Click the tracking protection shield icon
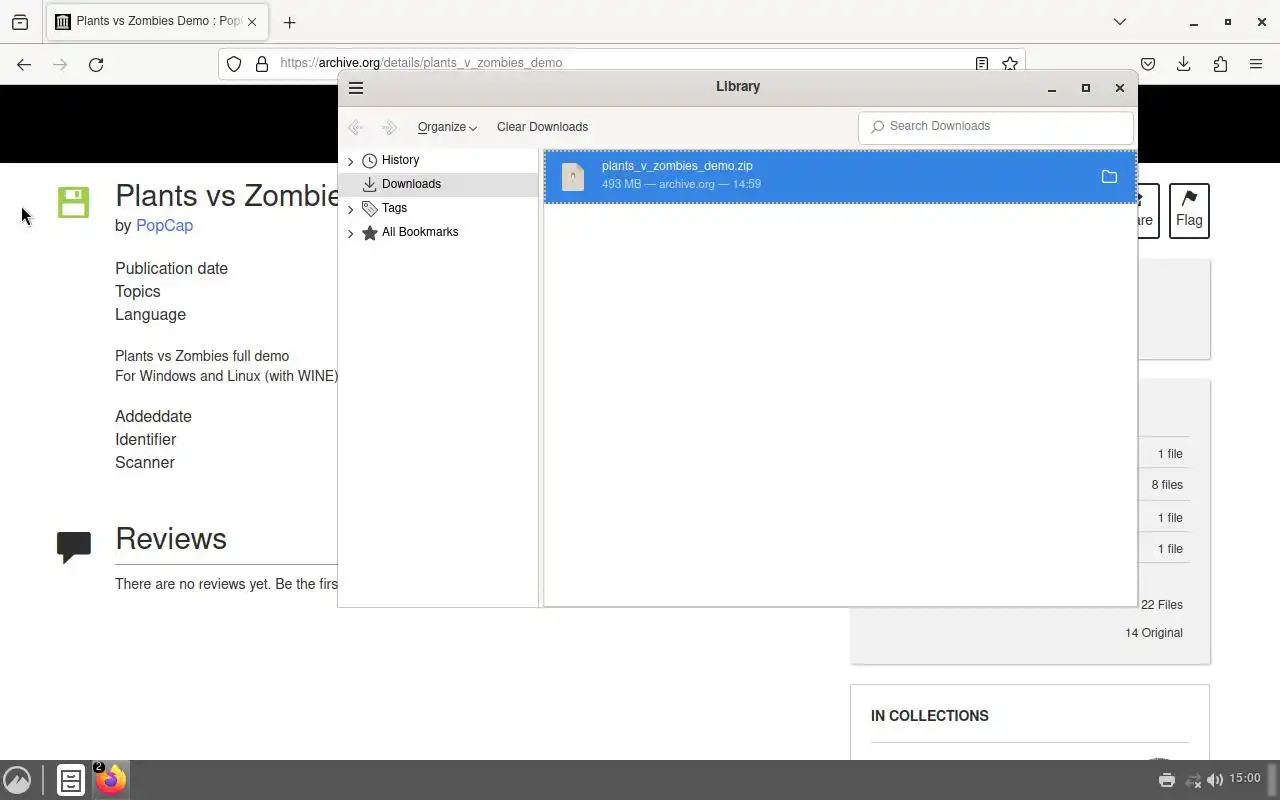1280x800 pixels. pos(234,63)
